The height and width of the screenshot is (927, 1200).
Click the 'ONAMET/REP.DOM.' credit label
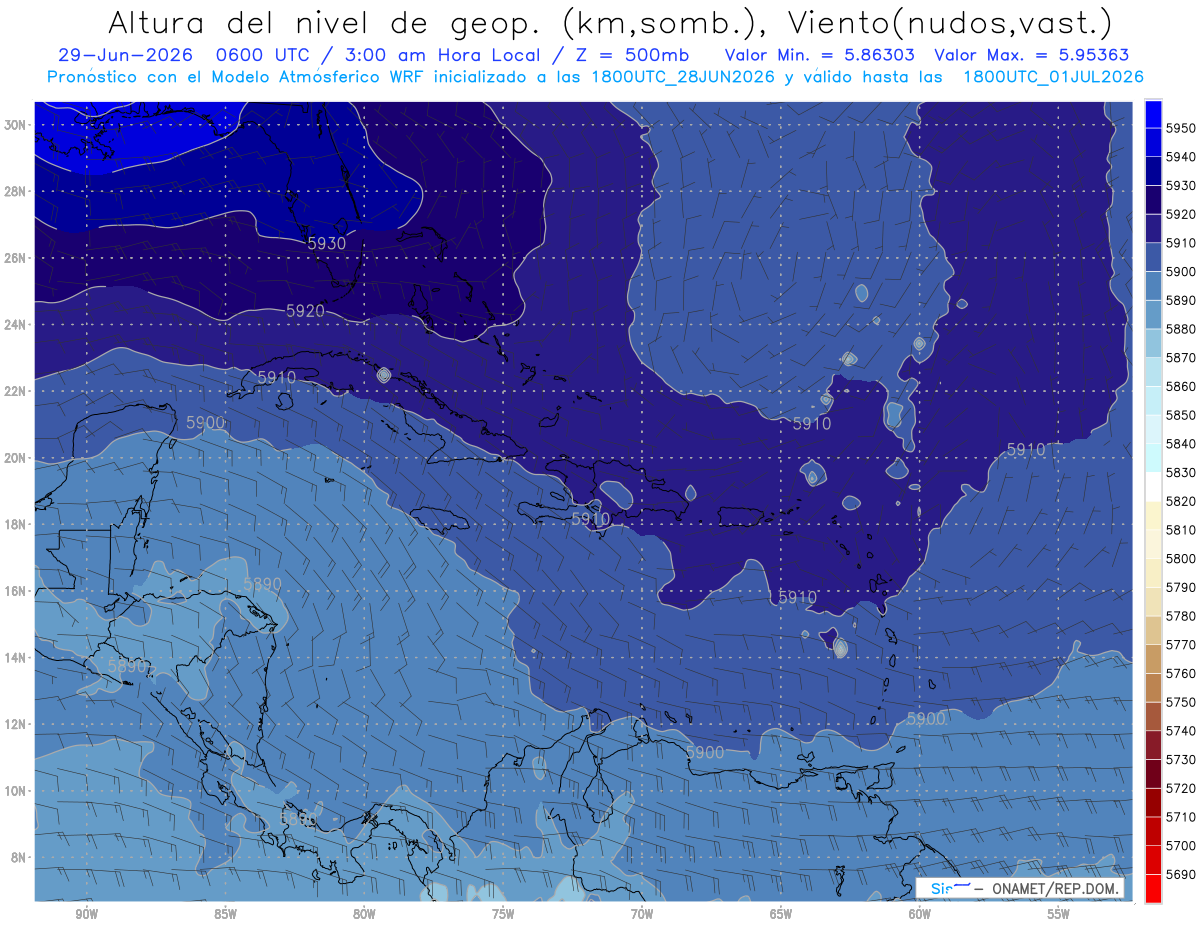1056,888
